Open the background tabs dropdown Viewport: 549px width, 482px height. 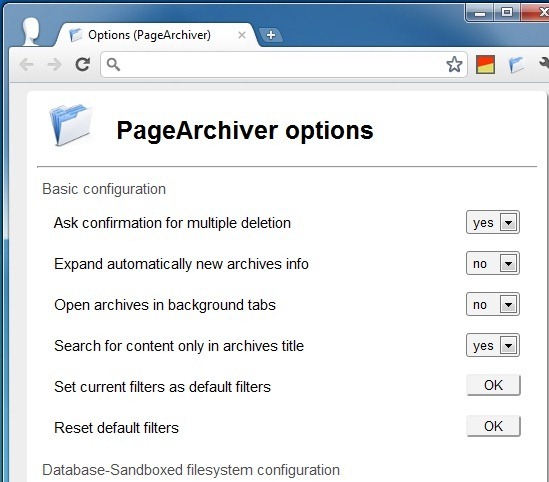coord(493,304)
